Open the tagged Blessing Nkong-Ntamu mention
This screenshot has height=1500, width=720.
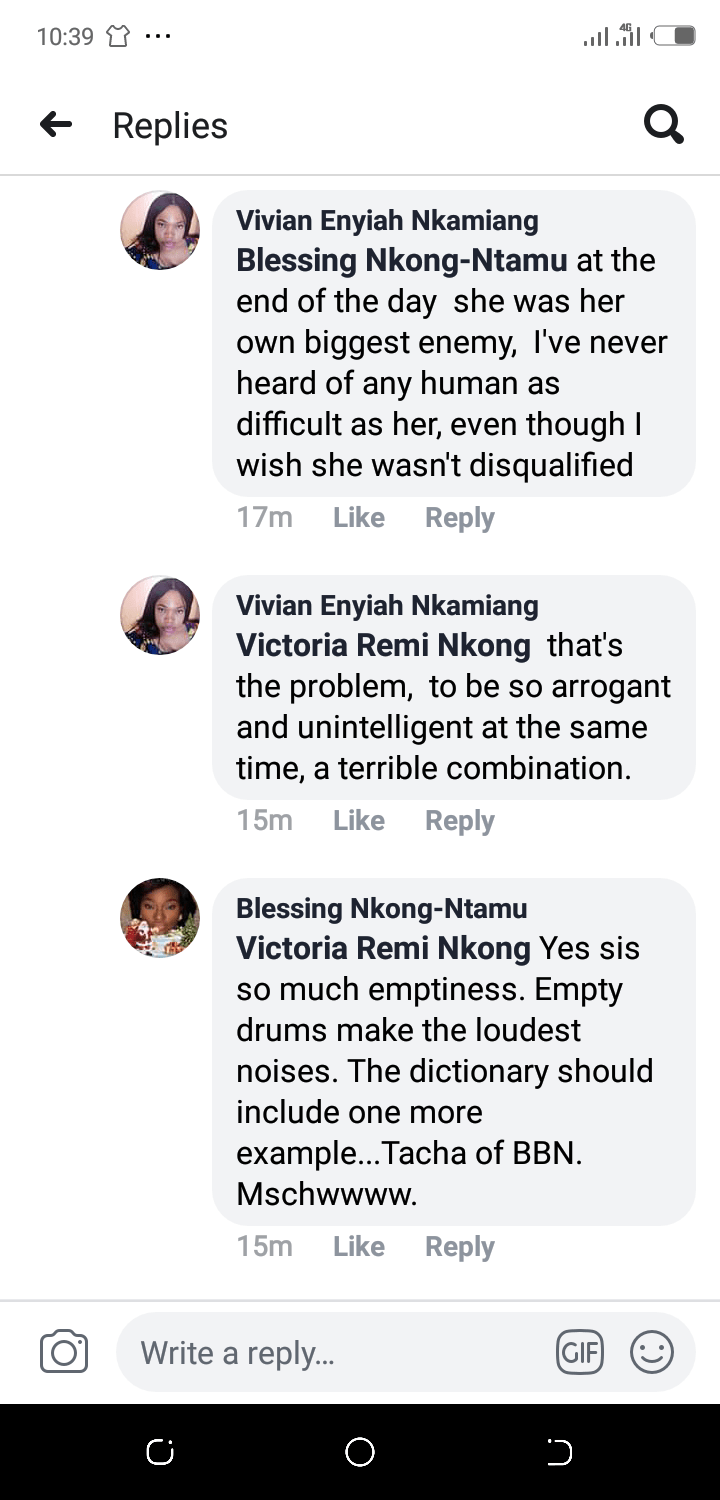[x=401, y=261]
